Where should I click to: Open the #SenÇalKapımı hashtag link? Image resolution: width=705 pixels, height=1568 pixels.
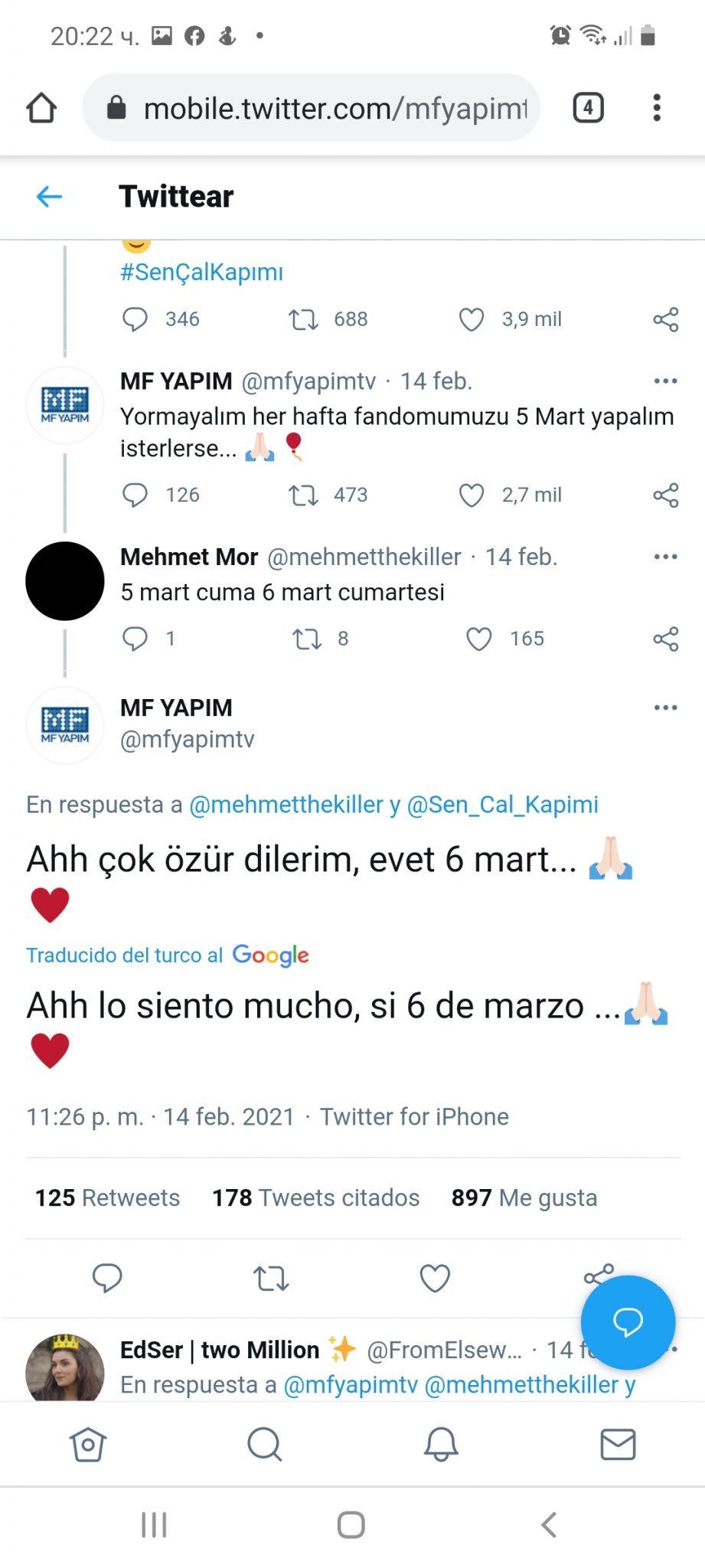pos(201,273)
